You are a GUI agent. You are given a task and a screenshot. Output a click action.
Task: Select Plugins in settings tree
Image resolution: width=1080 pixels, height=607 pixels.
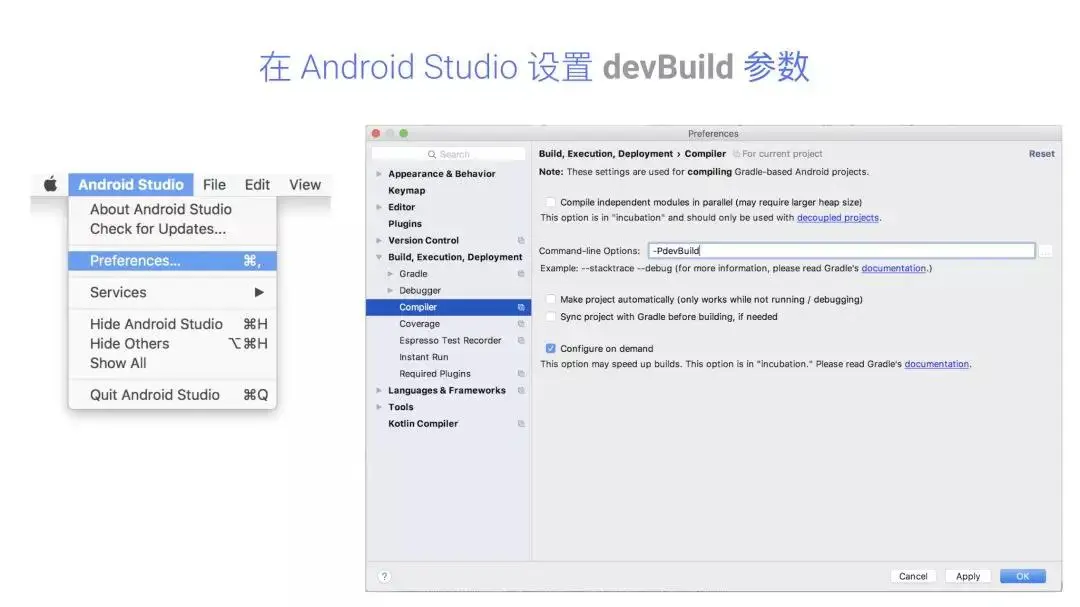point(405,224)
